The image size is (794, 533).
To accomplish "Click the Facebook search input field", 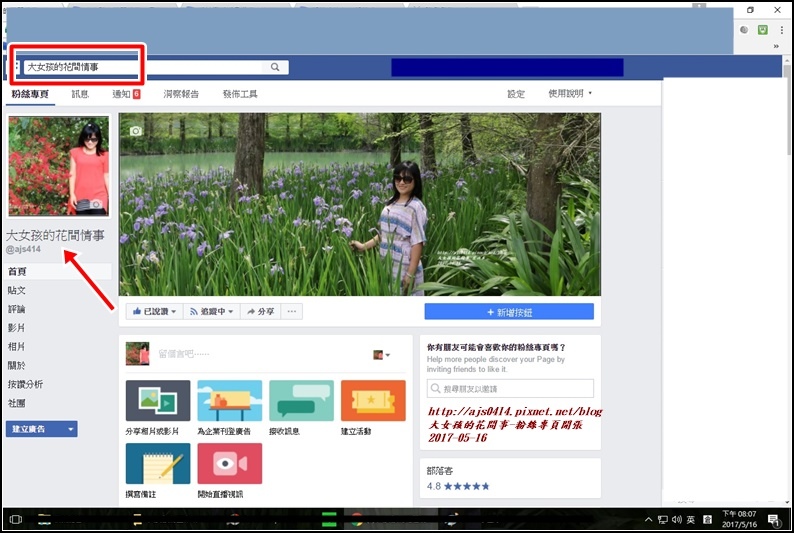I will point(143,67).
